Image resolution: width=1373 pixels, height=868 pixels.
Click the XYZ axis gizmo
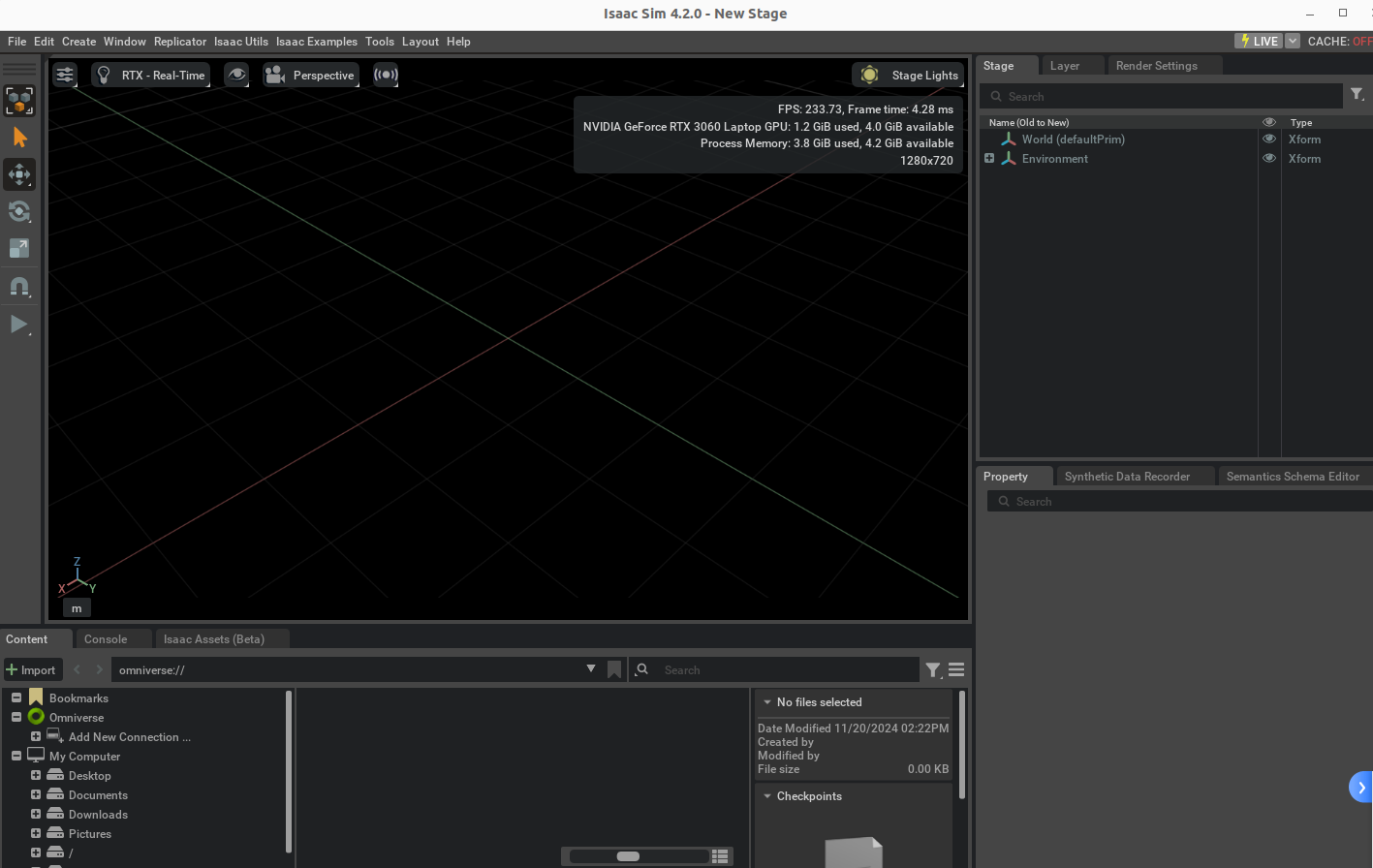click(77, 576)
